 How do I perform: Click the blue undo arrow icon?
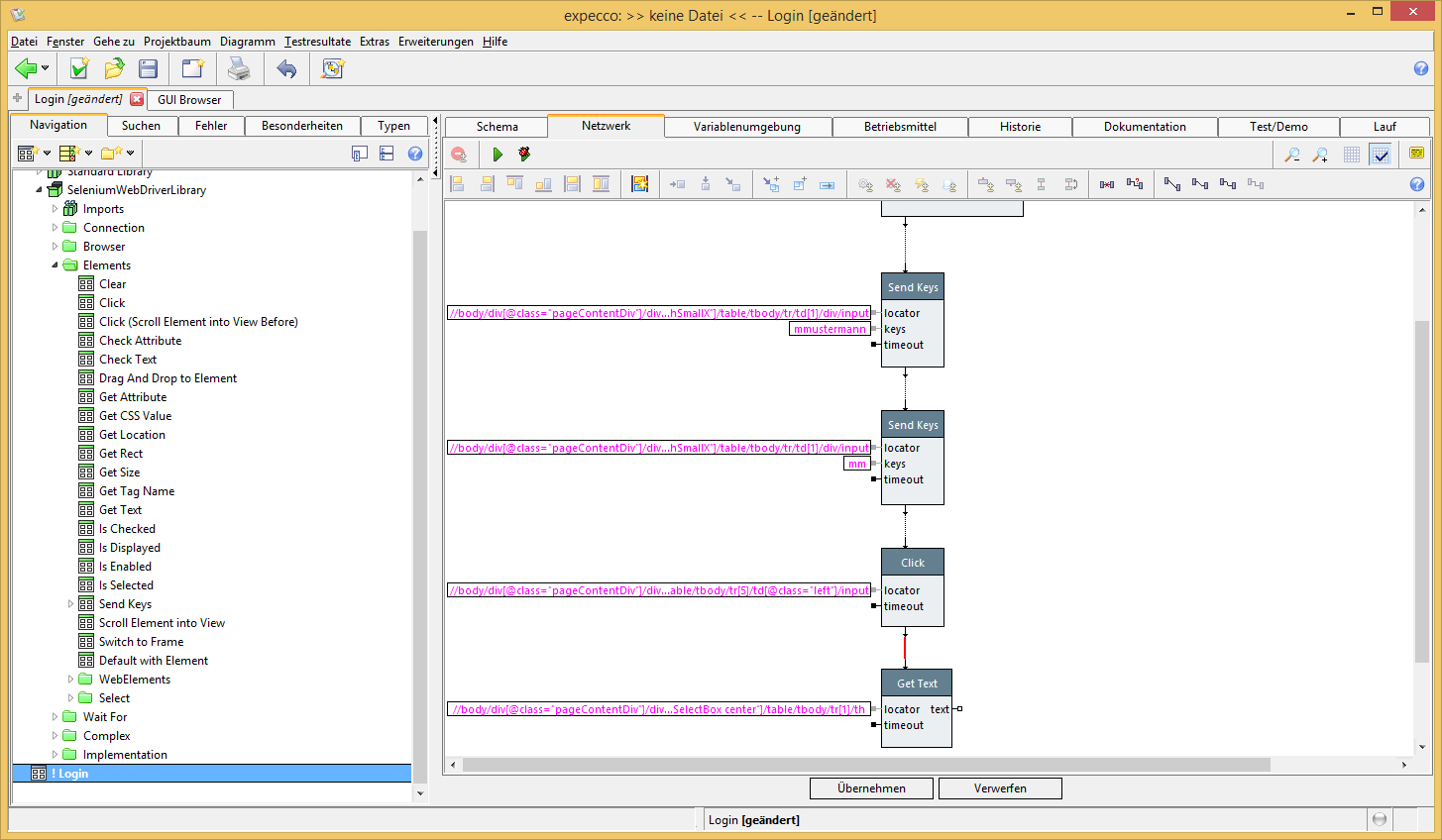pyautogui.click(x=286, y=68)
